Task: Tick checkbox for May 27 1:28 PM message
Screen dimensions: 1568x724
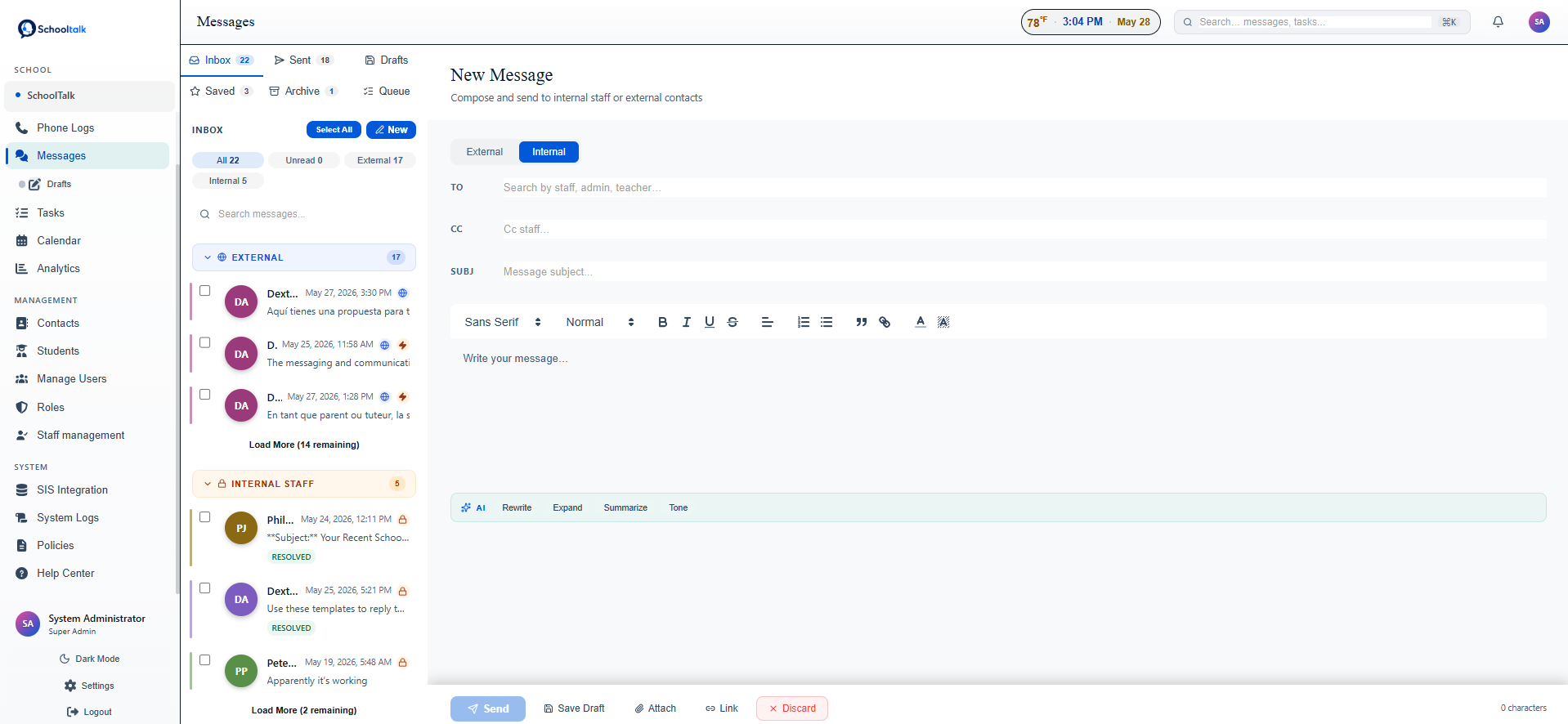Action: click(205, 395)
